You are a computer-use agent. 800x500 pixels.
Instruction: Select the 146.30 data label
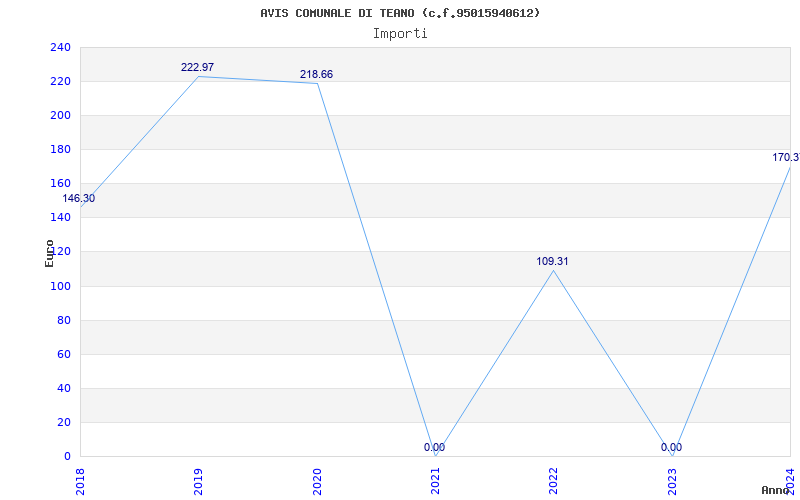point(79,198)
